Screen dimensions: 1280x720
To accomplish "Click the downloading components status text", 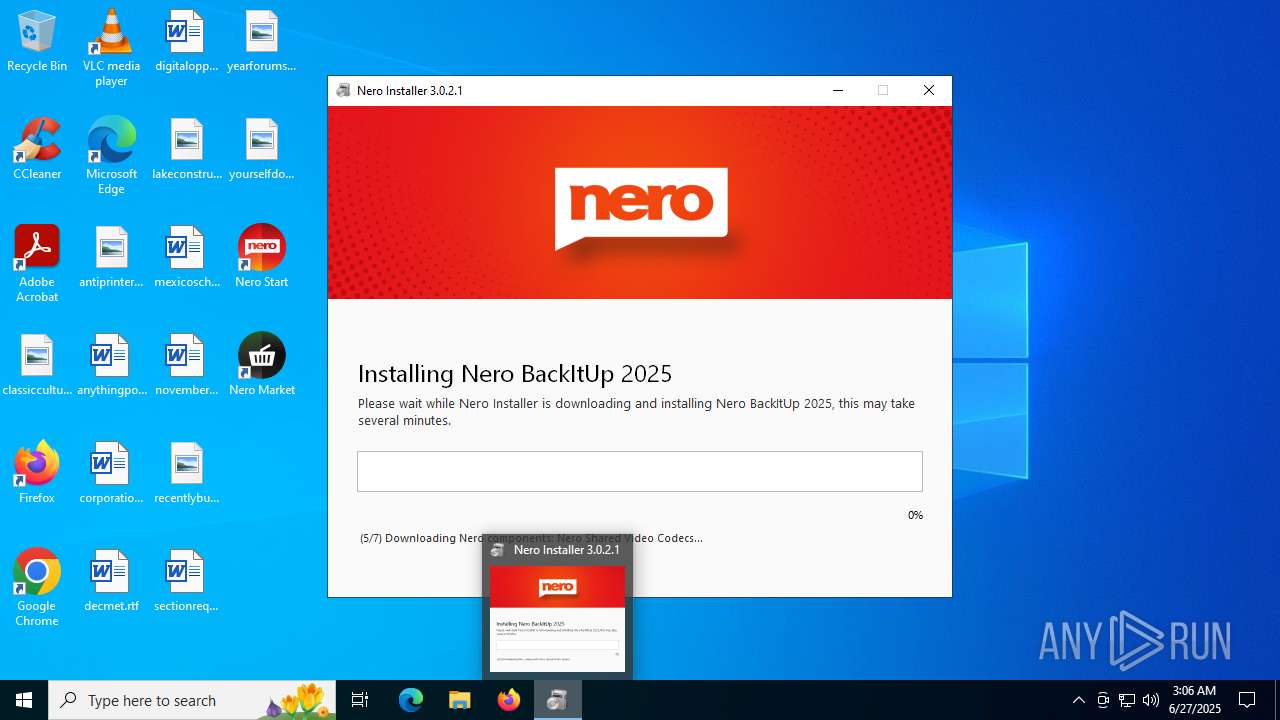I will [531, 538].
